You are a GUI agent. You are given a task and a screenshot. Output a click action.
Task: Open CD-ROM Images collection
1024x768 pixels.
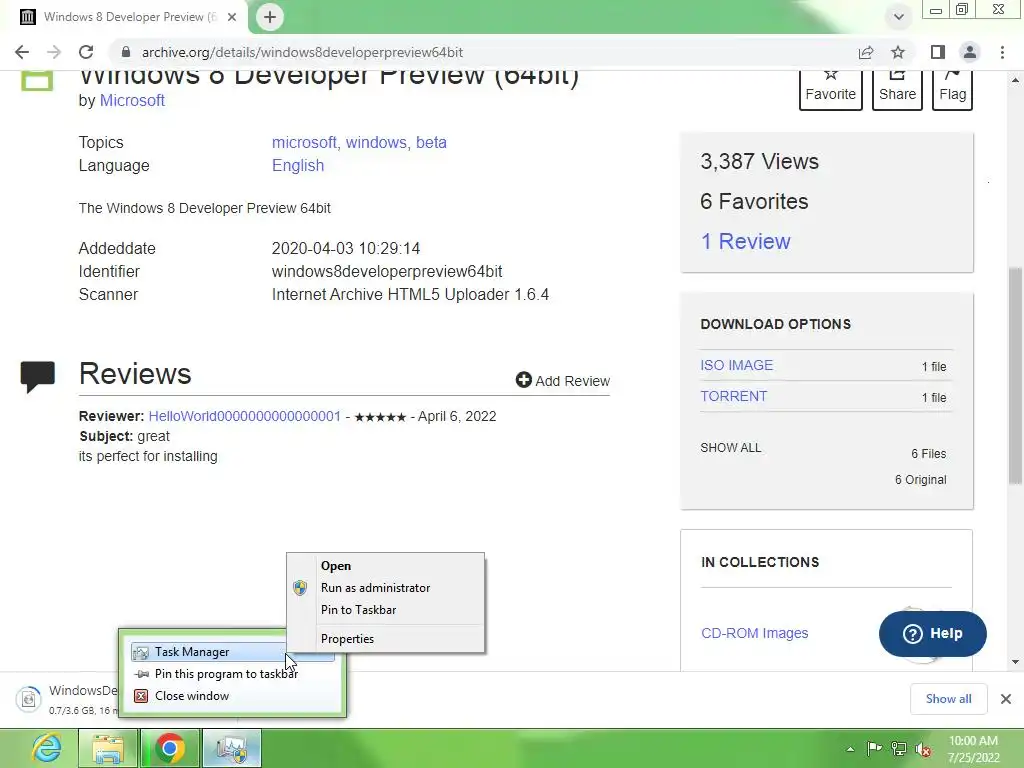(754, 633)
